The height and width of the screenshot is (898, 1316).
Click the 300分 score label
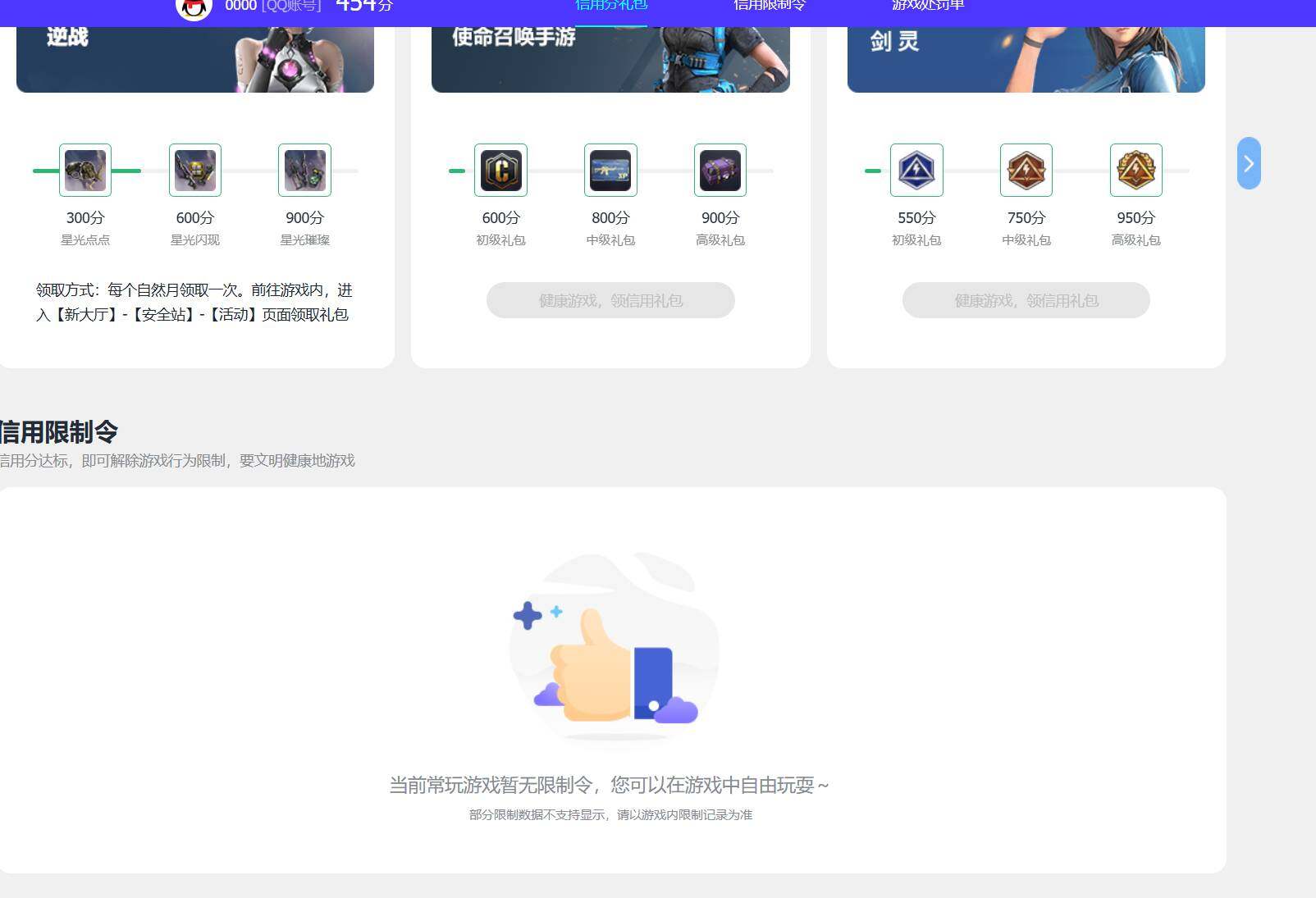[85, 217]
